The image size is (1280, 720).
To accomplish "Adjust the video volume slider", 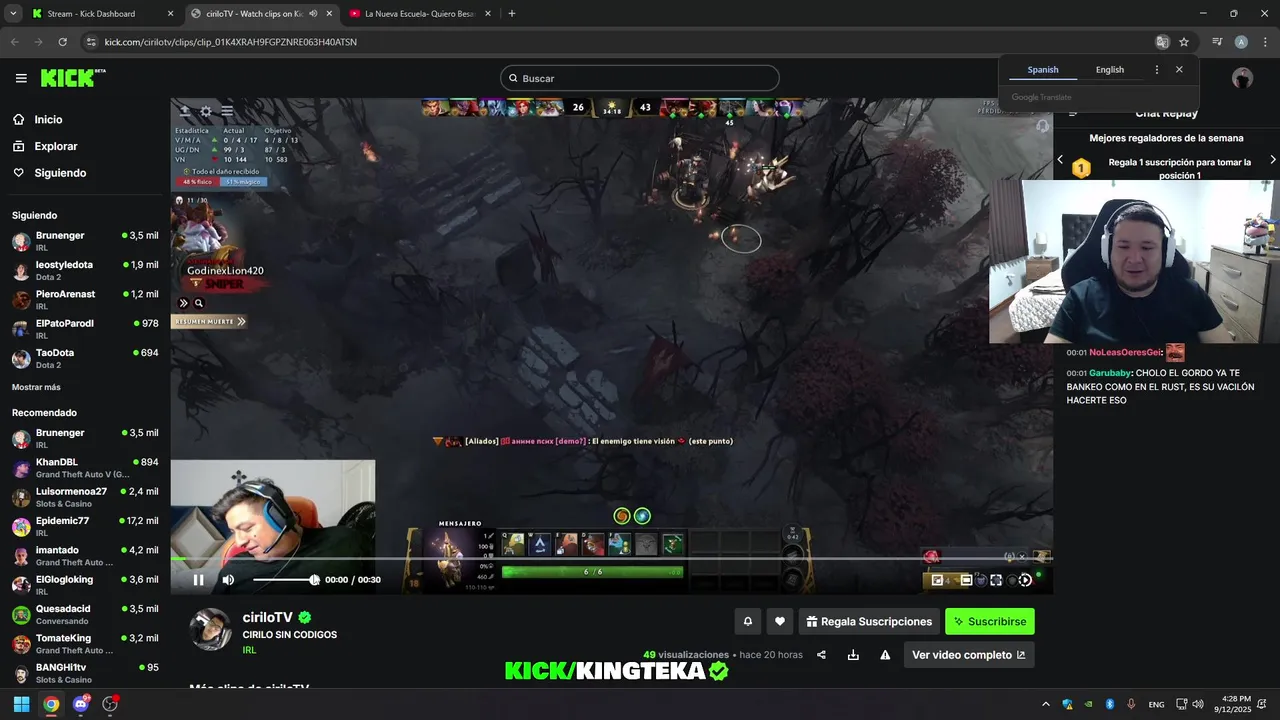I will pos(286,580).
